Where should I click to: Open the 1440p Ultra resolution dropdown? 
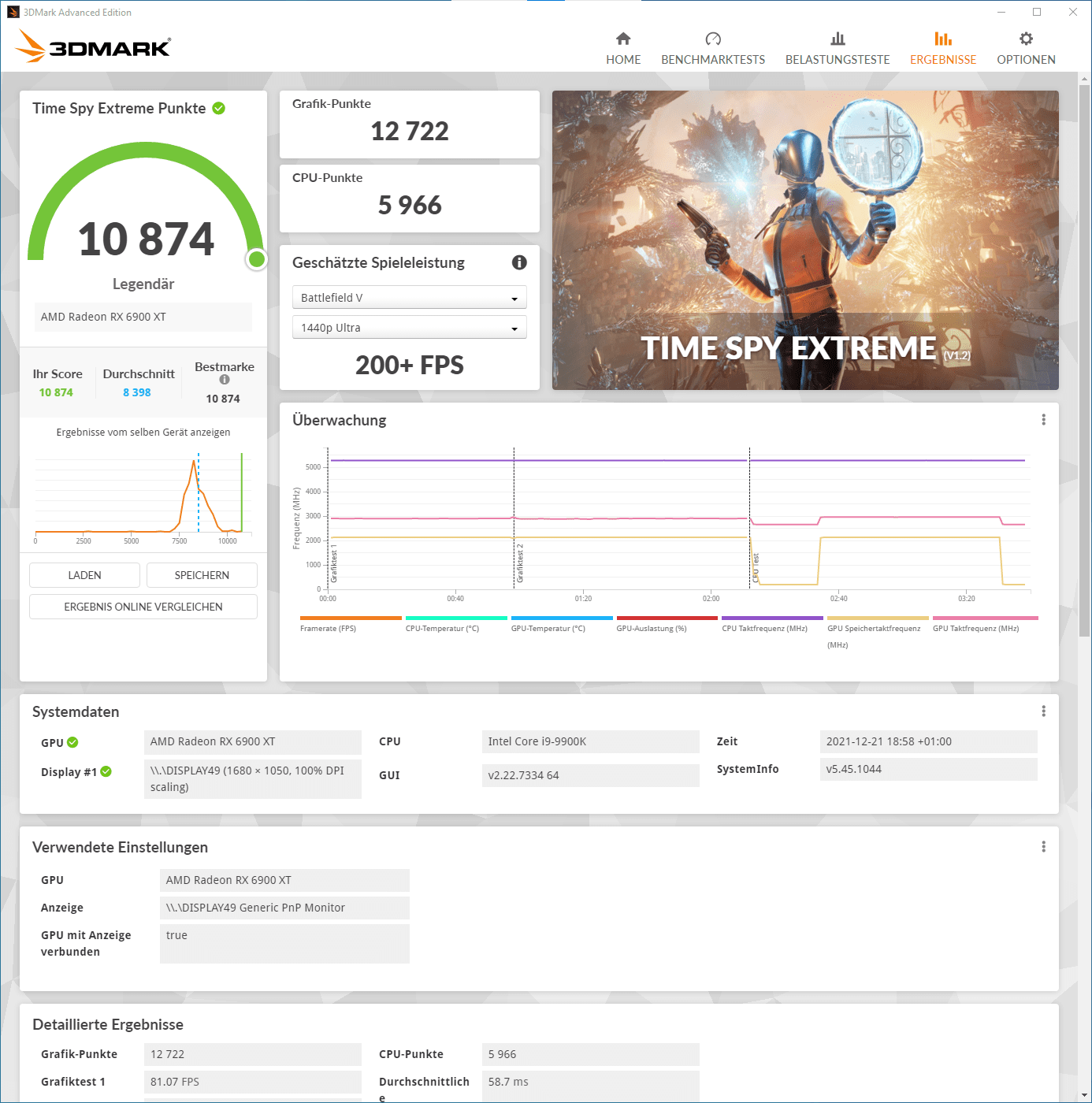click(410, 327)
